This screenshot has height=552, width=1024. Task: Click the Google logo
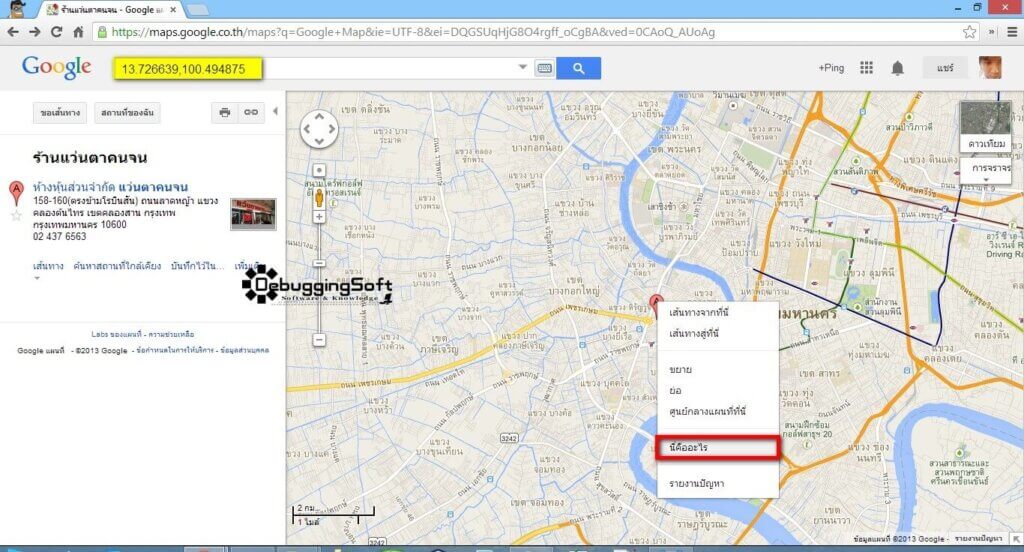(x=57, y=67)
